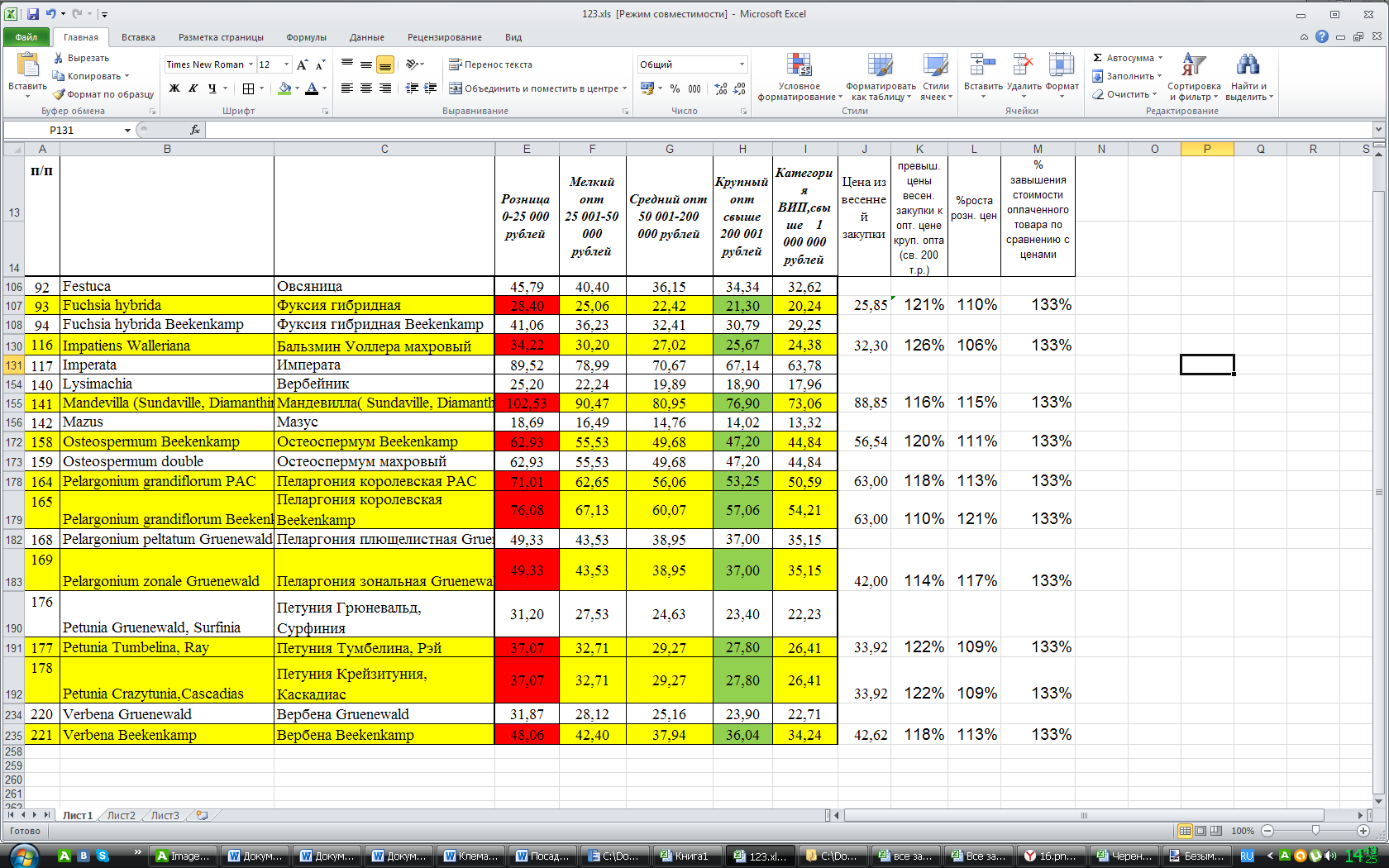Open the Файл (File) tab
Viewport: 1389px width, 868px height.
click(x=26, y=37)
